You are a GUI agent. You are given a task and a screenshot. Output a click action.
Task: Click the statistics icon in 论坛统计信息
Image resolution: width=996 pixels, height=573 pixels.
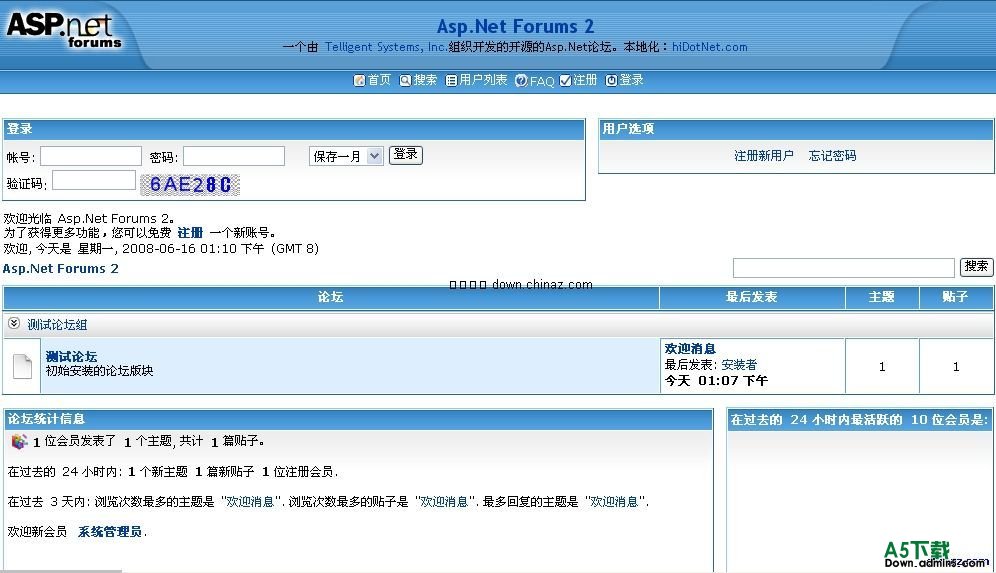tap(19, 441)
